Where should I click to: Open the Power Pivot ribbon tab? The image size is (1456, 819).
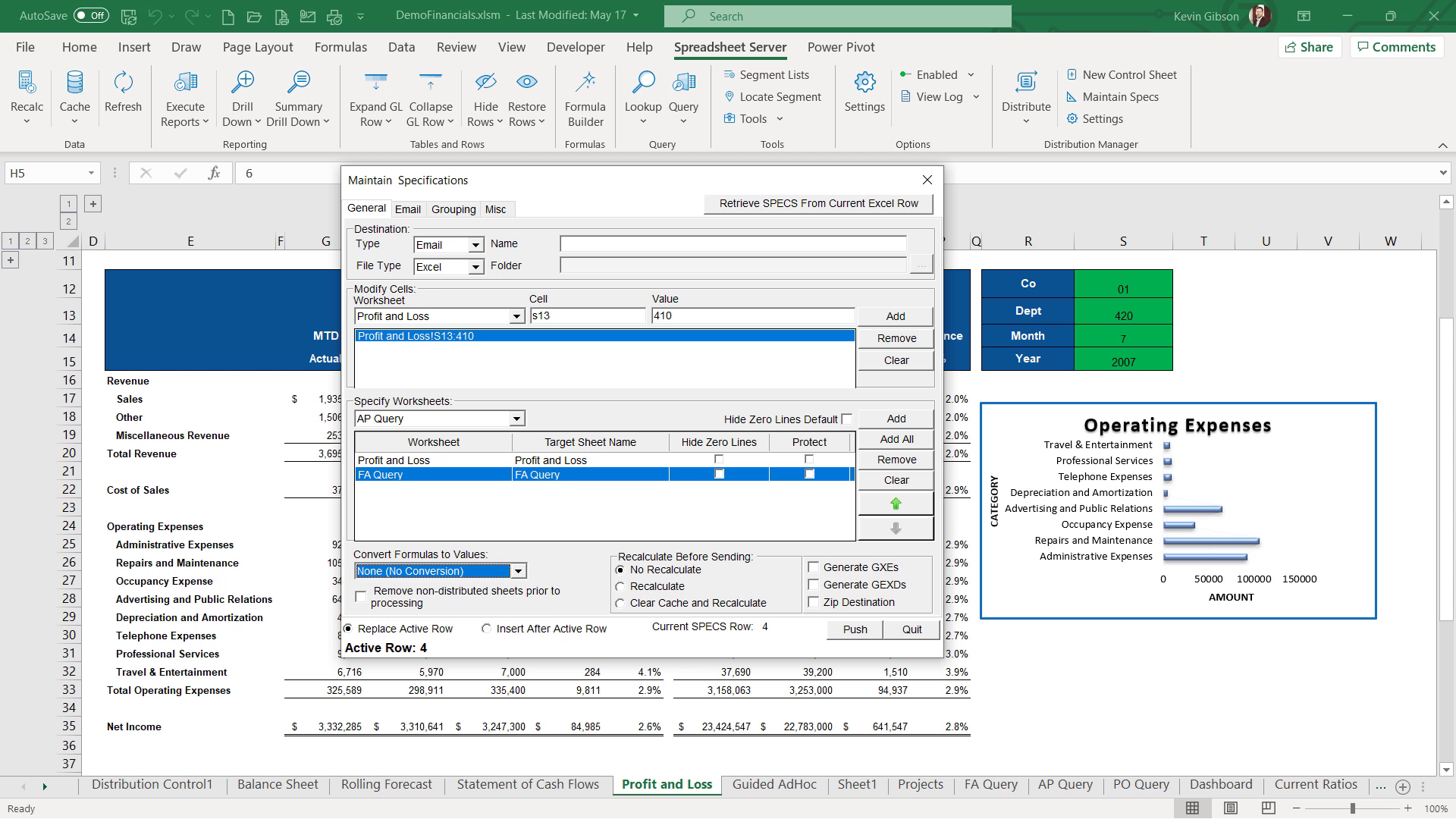point(841,47)
